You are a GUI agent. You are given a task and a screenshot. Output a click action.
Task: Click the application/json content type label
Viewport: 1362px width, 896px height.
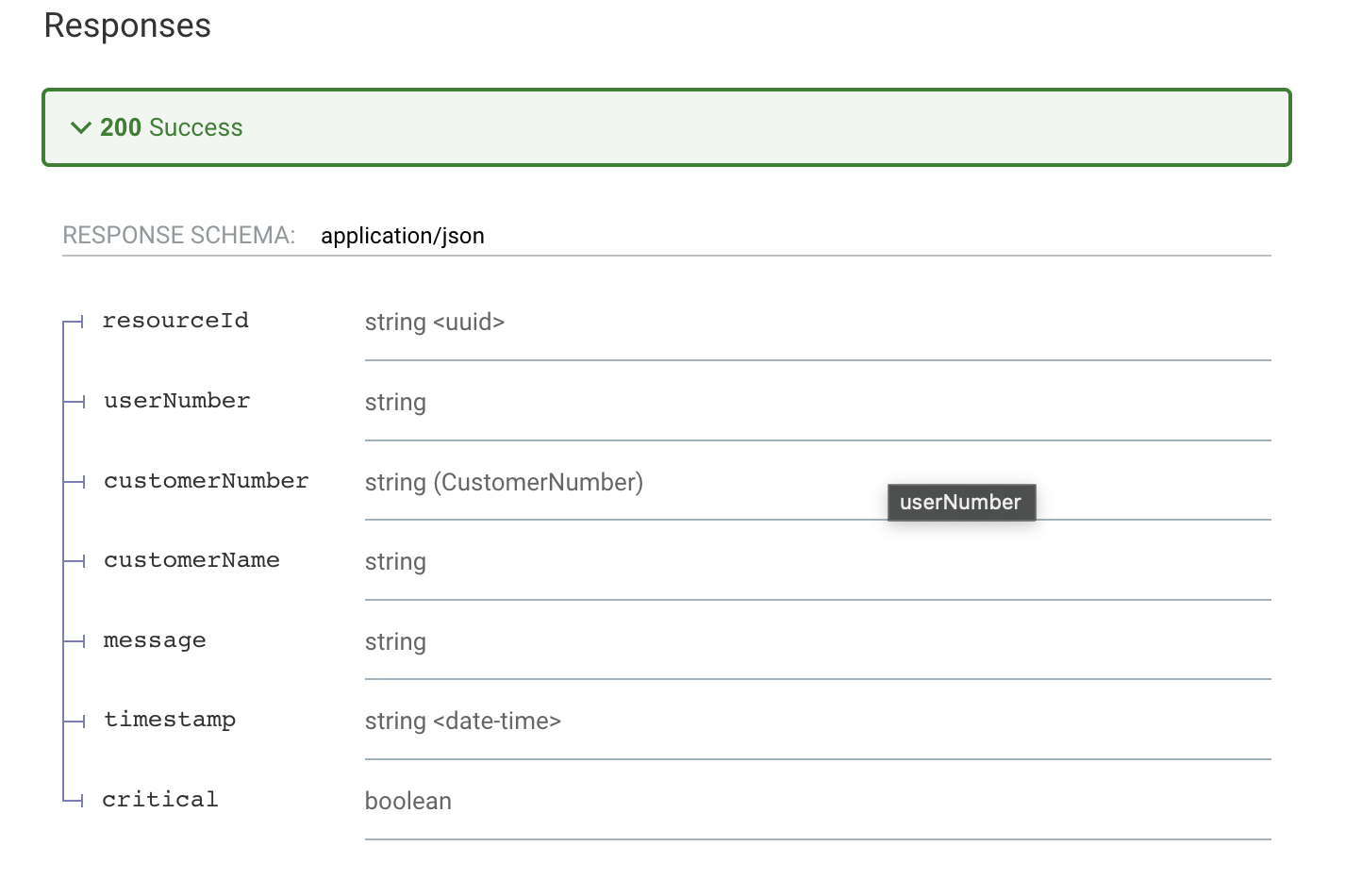[x=404, y=235]
